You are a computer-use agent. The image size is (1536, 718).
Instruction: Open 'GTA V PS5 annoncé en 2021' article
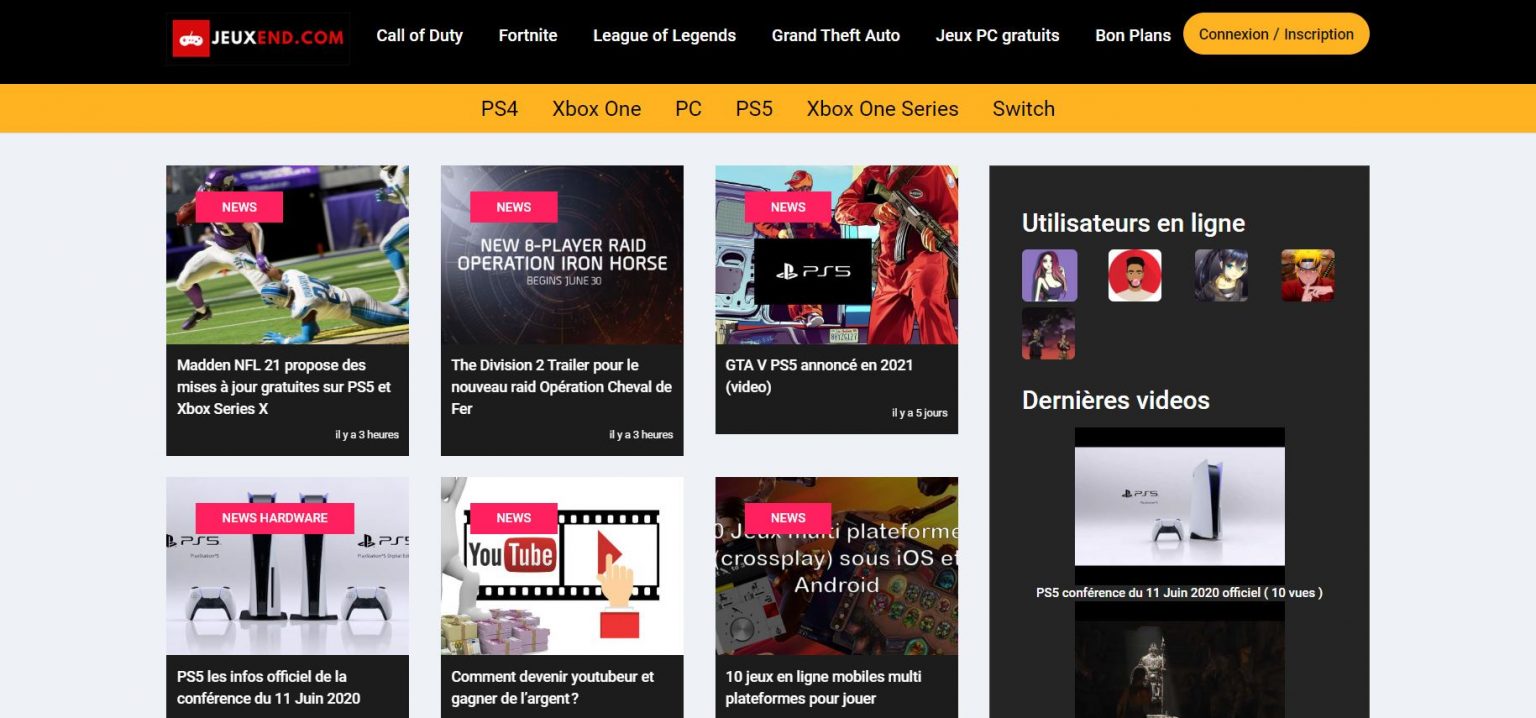[819, 376]
